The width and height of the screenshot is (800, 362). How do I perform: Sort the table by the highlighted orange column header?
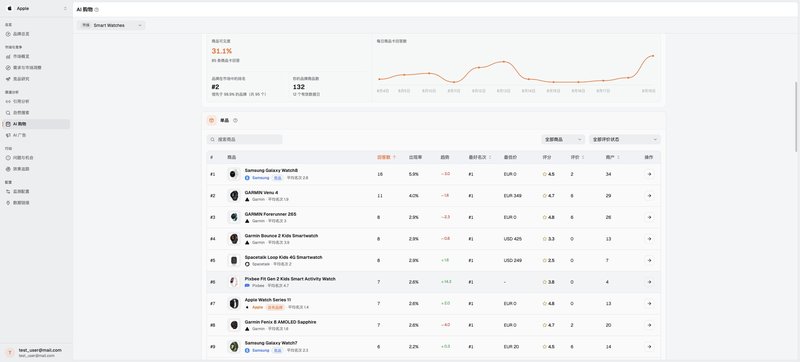tap(386, 158)
